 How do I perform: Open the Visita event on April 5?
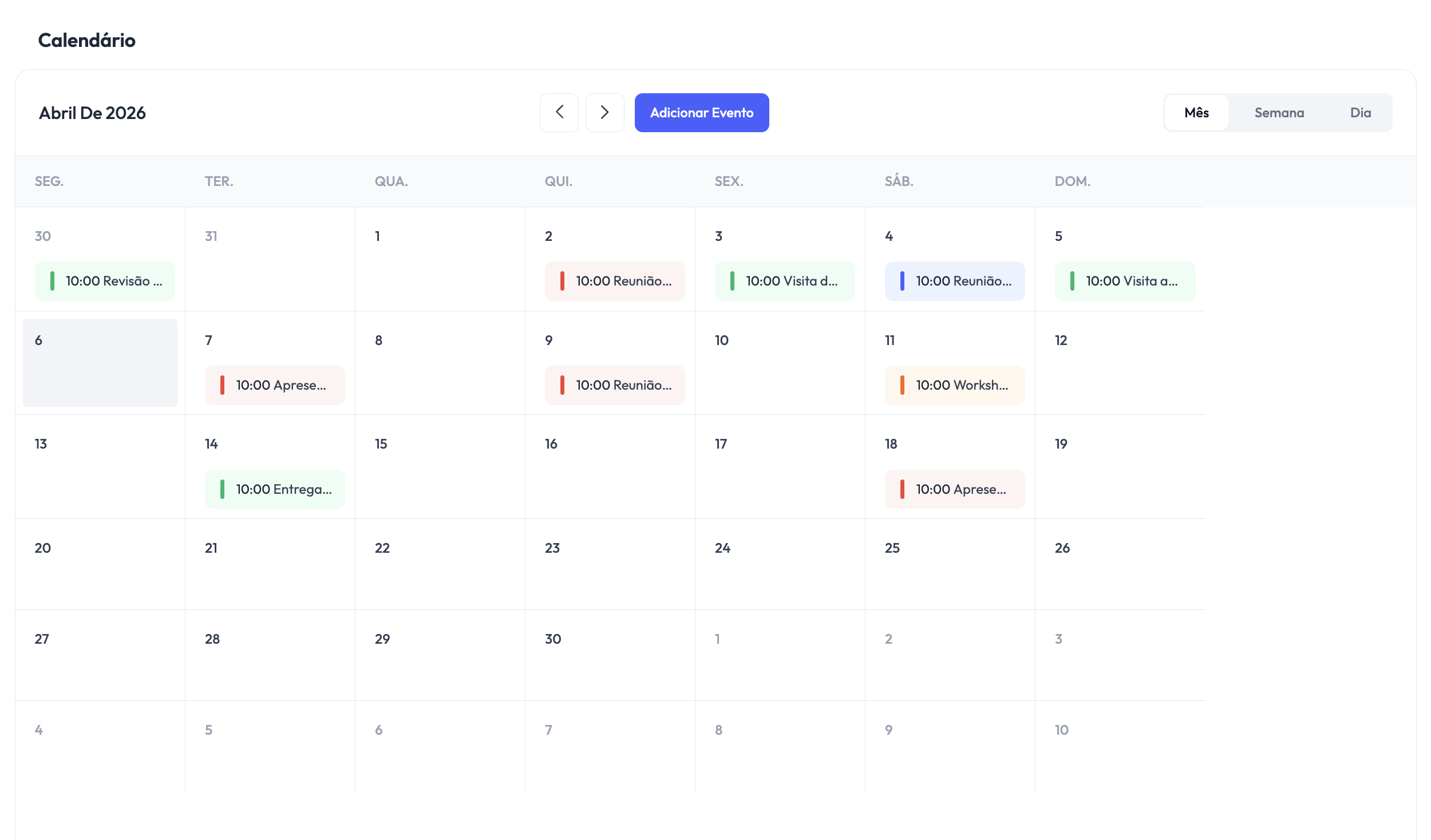pyautogui.click(x=1125, y=281)
